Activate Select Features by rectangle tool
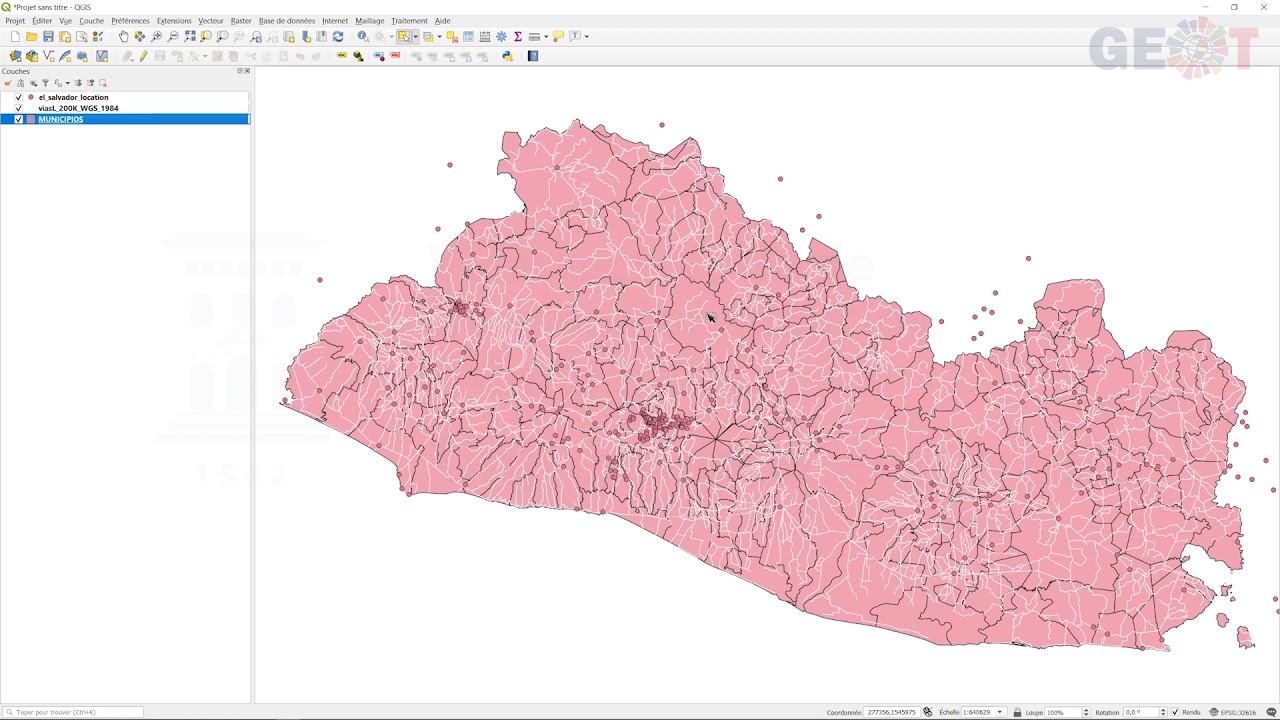This screenshot has width=1280, height=720. click(x=403, y=36)
